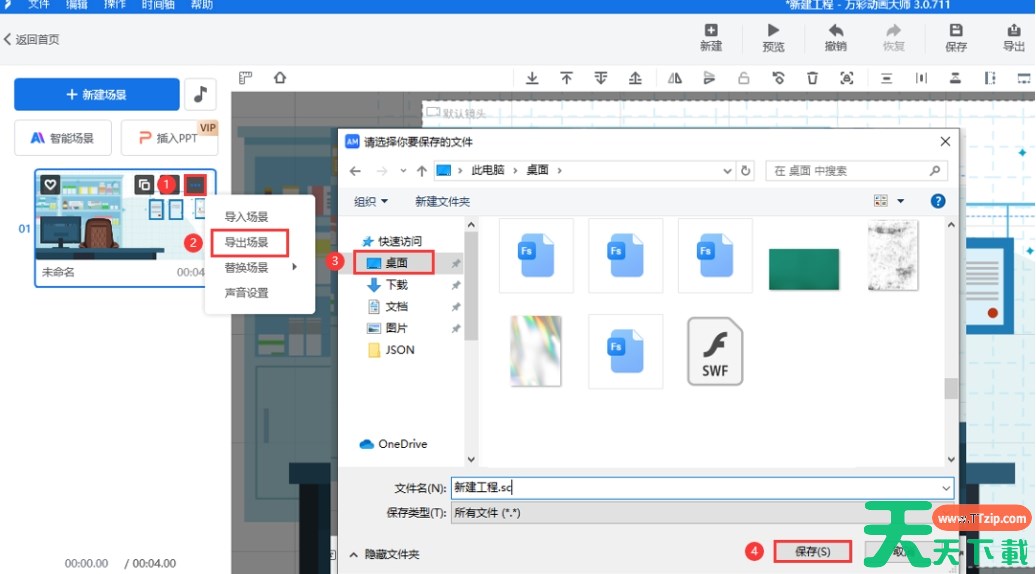Image resolution: width=1036 pixels, height=574 pixels.
Task: Open the scene more-options ellipsis button
Action: click(x=196, y=186)
